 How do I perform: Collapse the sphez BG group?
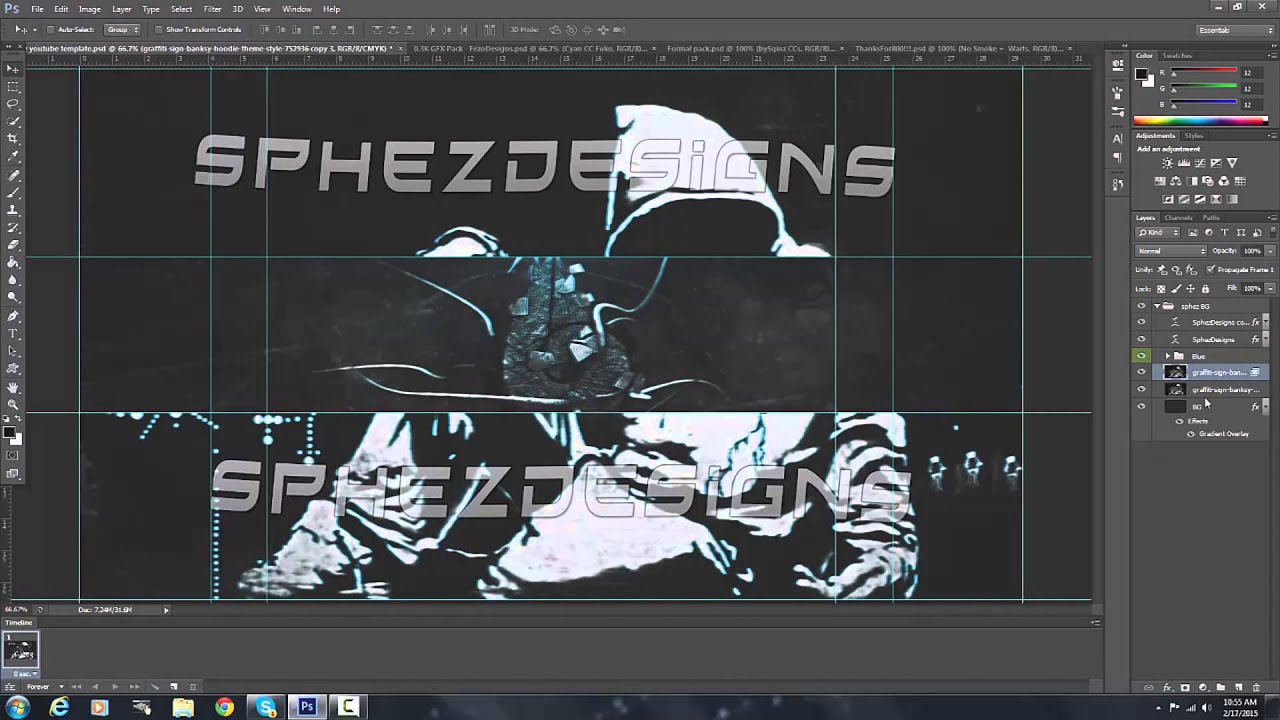point(1157,306)
